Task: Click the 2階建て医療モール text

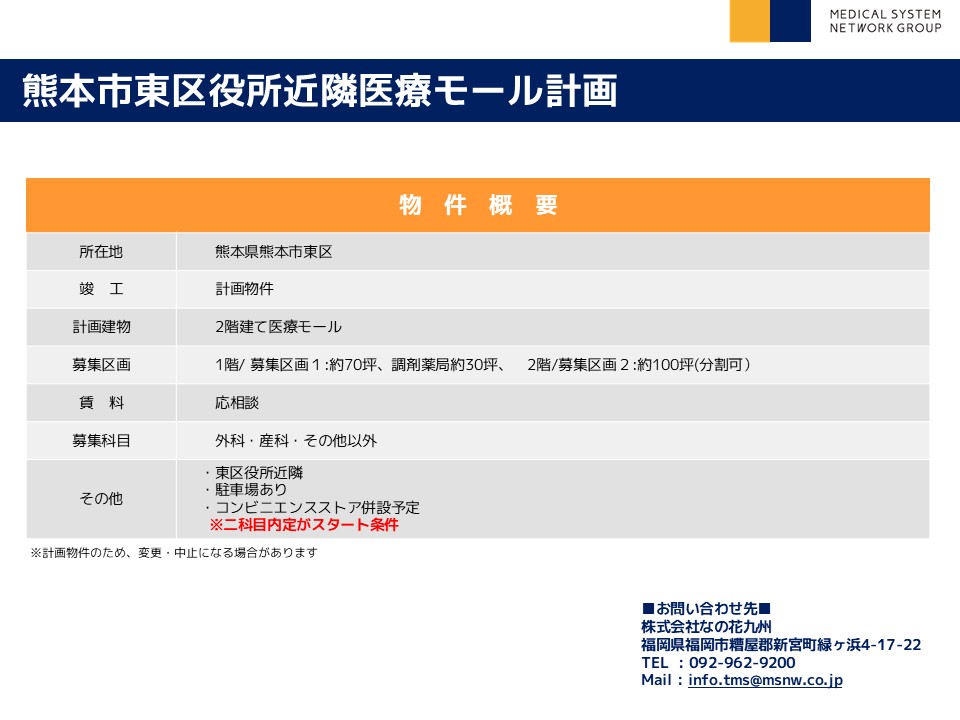Action: (278, 327)
